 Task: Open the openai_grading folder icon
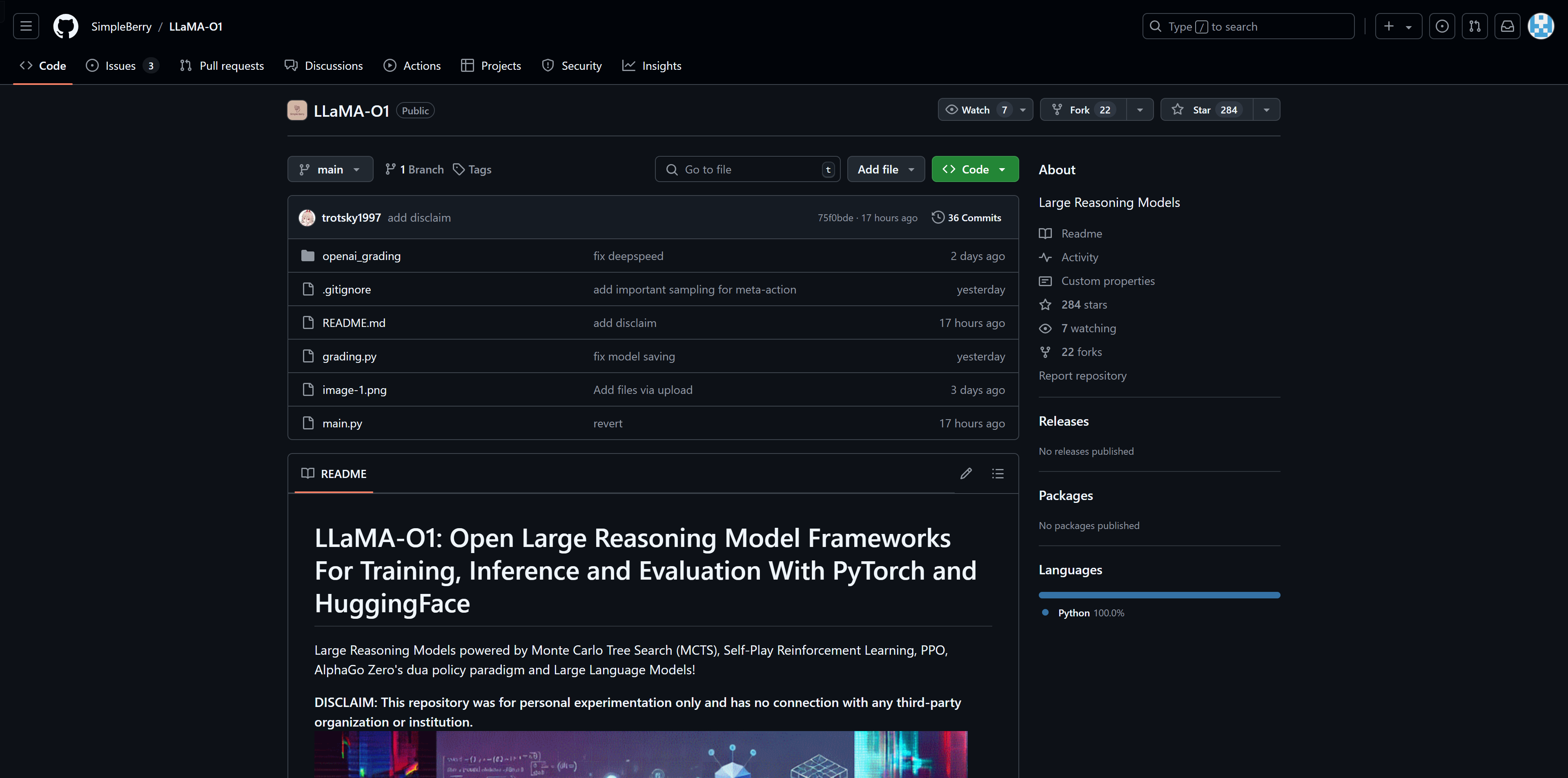pyautogui.click(x=308, y=256)
